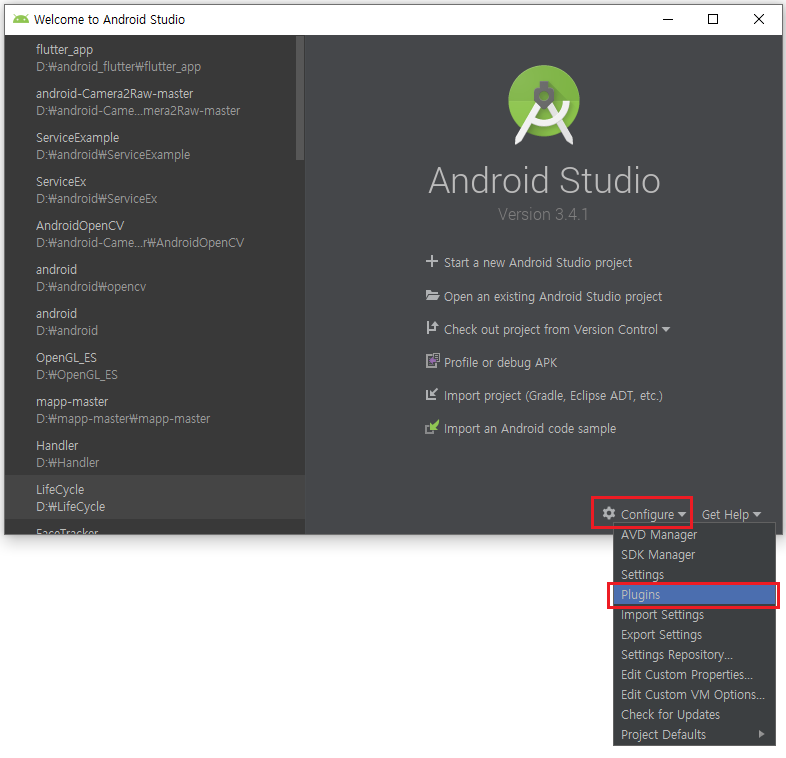Close the Welcome to Android Studio window

758,19
